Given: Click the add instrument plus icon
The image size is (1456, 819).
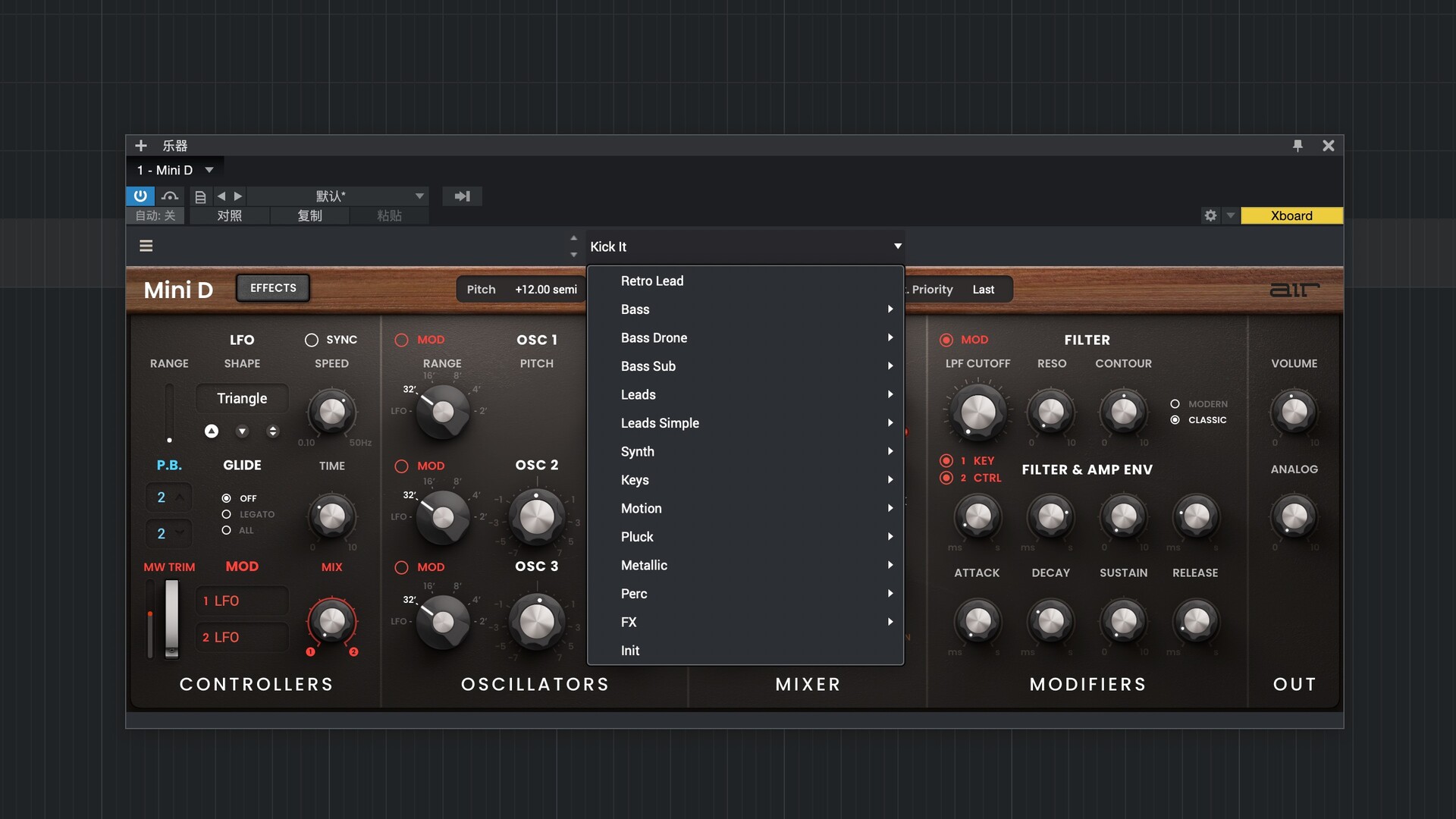Looking at the screenshot, I should (x=141, y=146).
